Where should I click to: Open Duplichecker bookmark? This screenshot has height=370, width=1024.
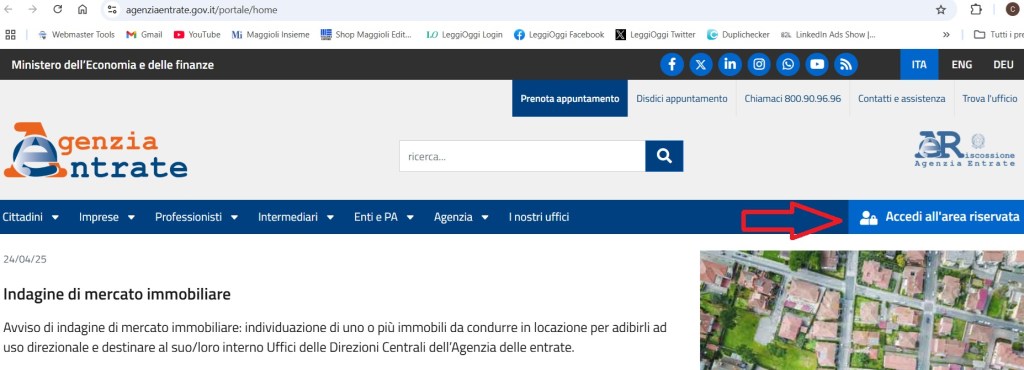[739, 35]
